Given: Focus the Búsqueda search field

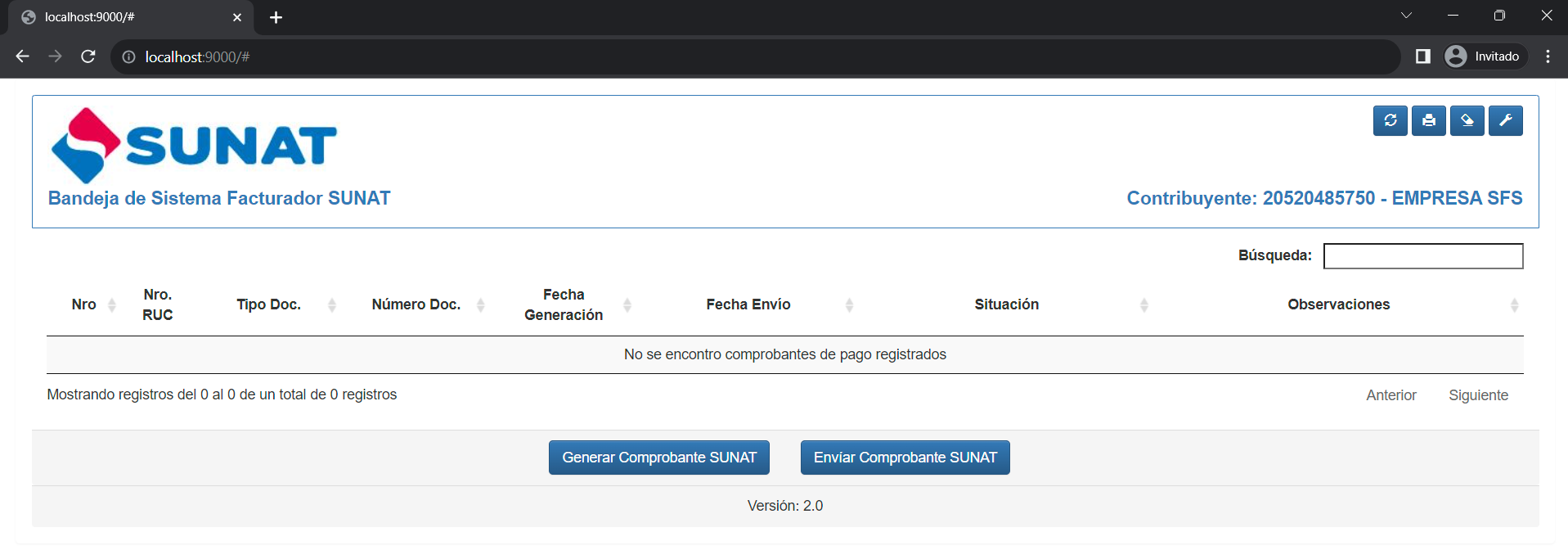Looking at the screenshot, I should pyautogui.click(x=1423, y=256).
